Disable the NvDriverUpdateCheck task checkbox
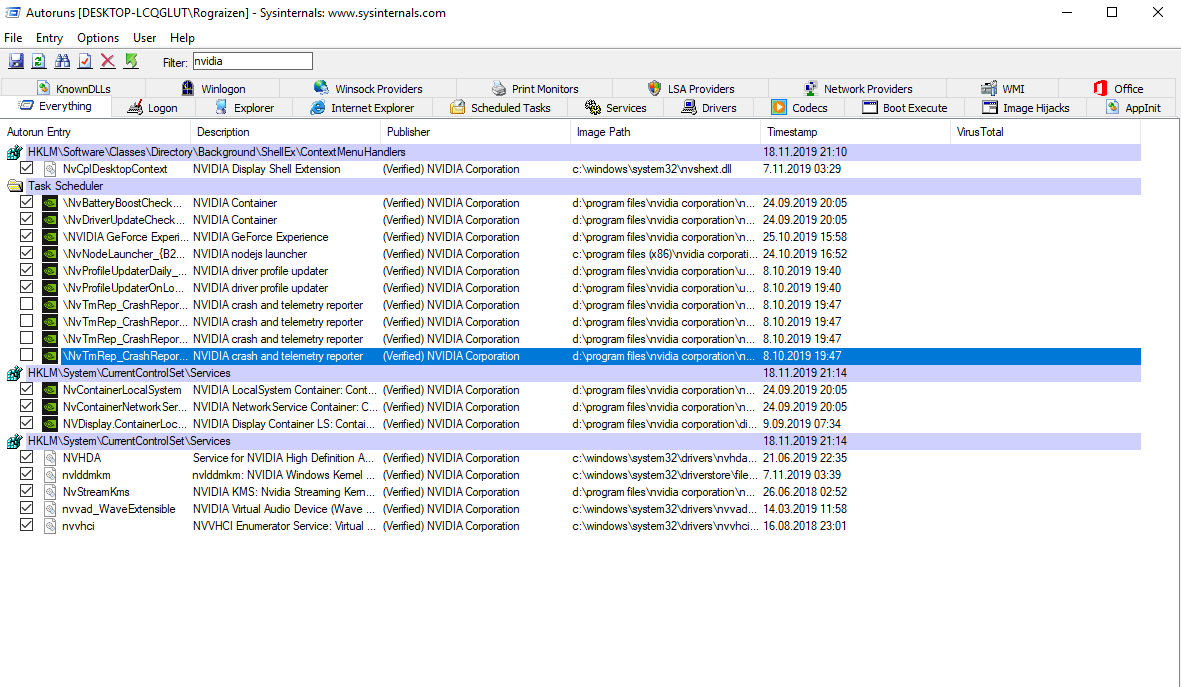This screenshot has height=687, width=1181. (x=26, y=219)
